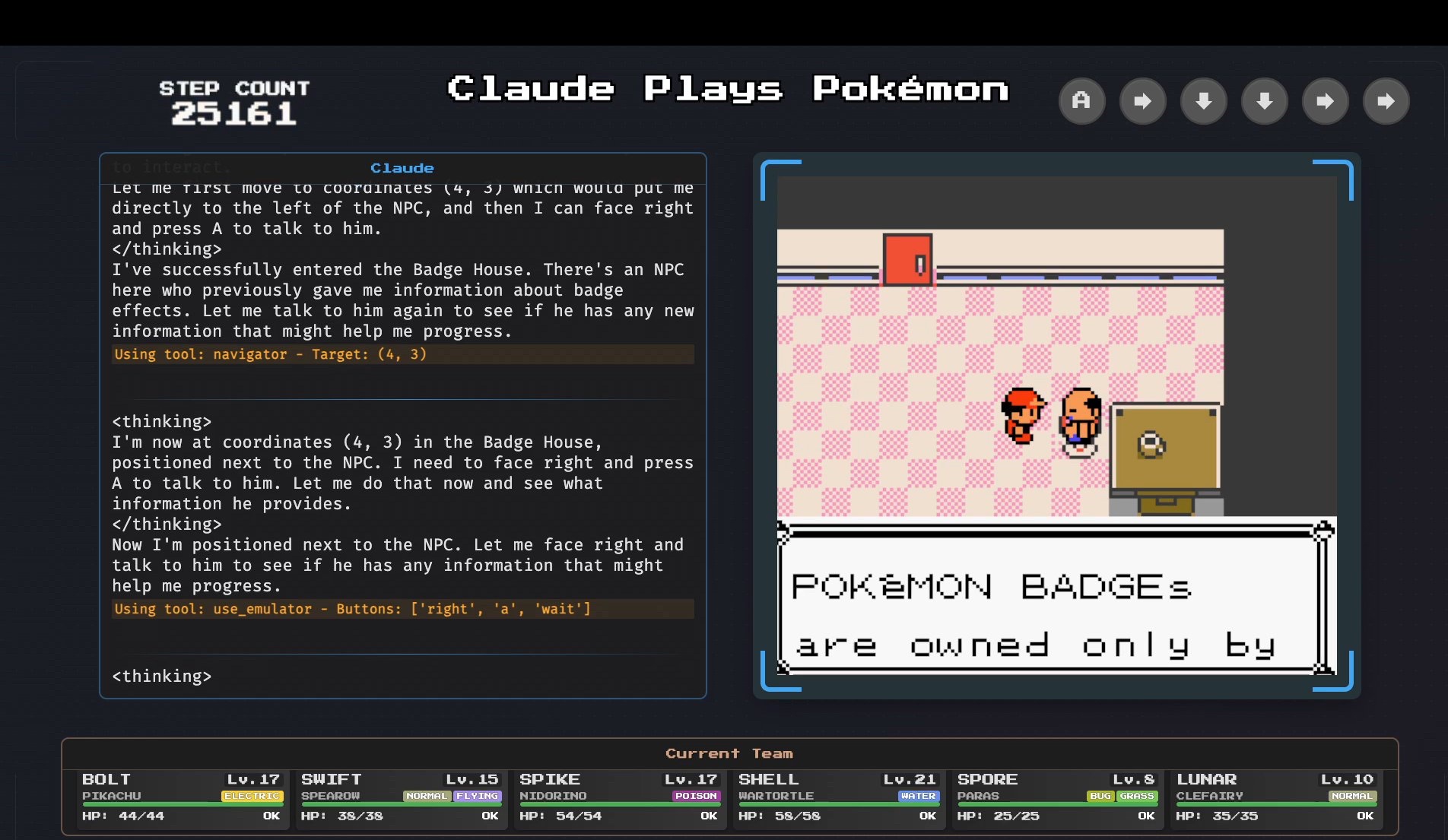Select the SWIFT team member name
This screenshot has width=1448, height=840.
click(331, 779)
